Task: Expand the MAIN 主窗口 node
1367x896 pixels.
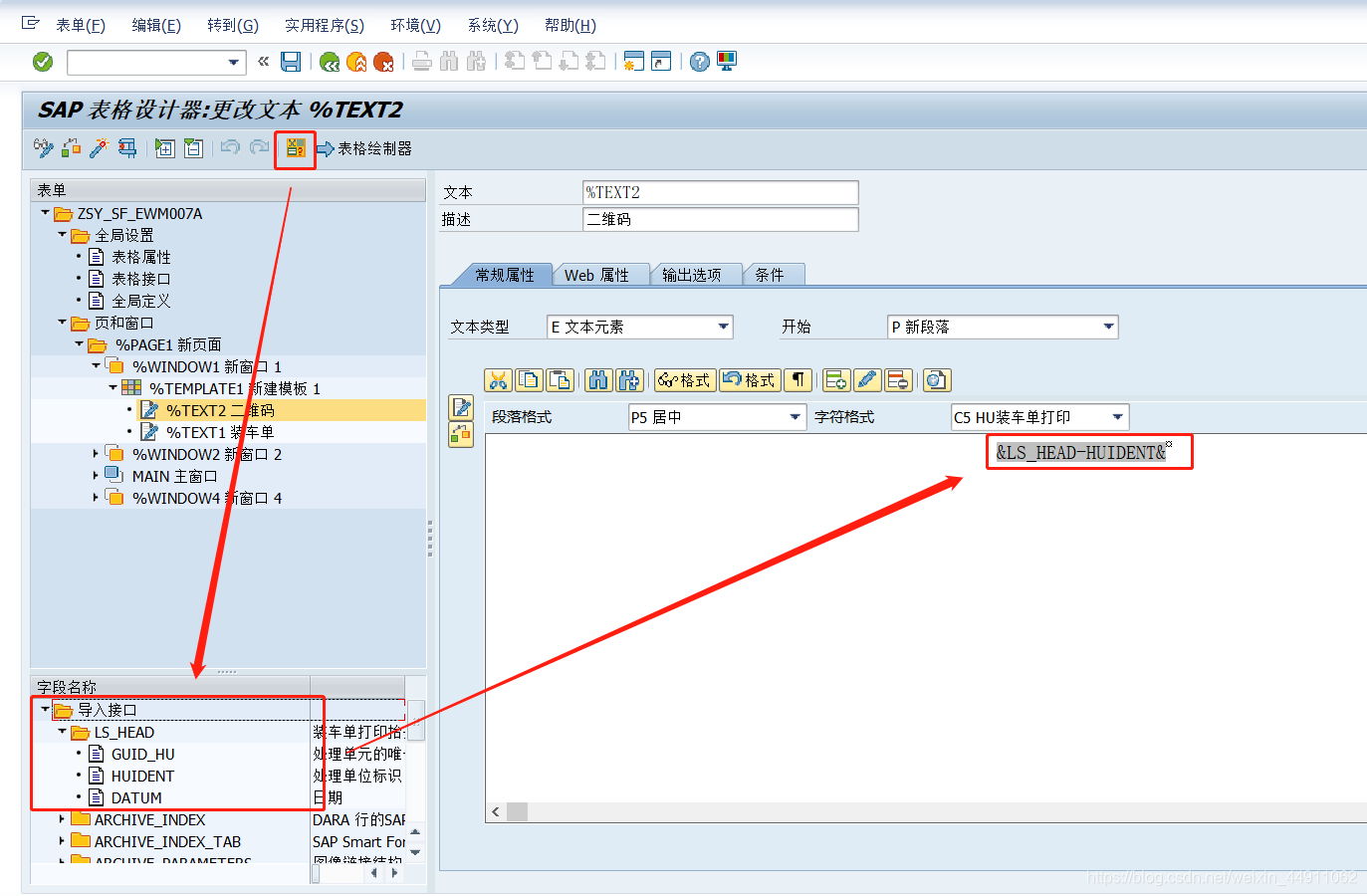Action: click(96, 475)
